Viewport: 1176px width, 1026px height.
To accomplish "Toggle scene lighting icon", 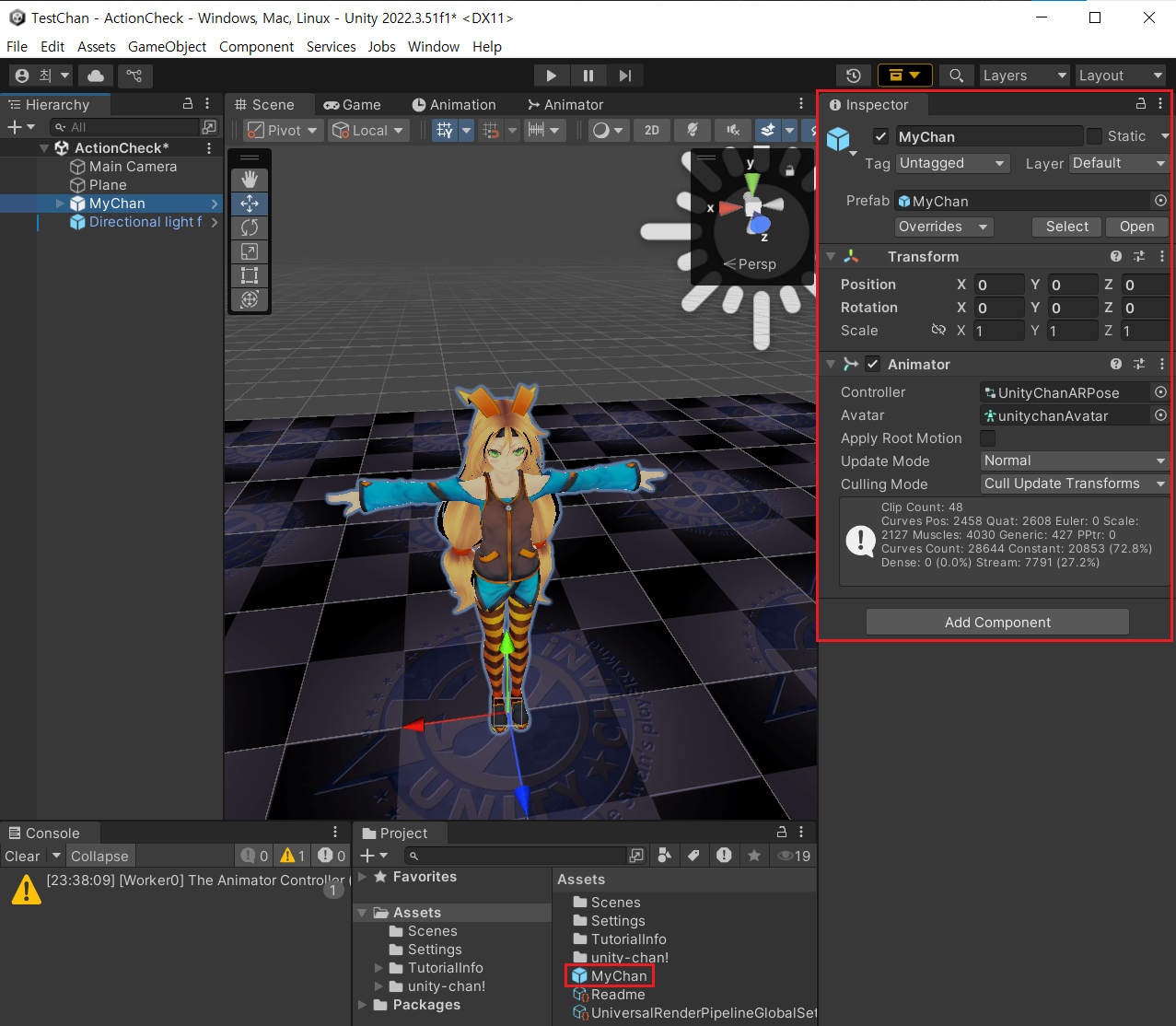I will tap(693, 131).
